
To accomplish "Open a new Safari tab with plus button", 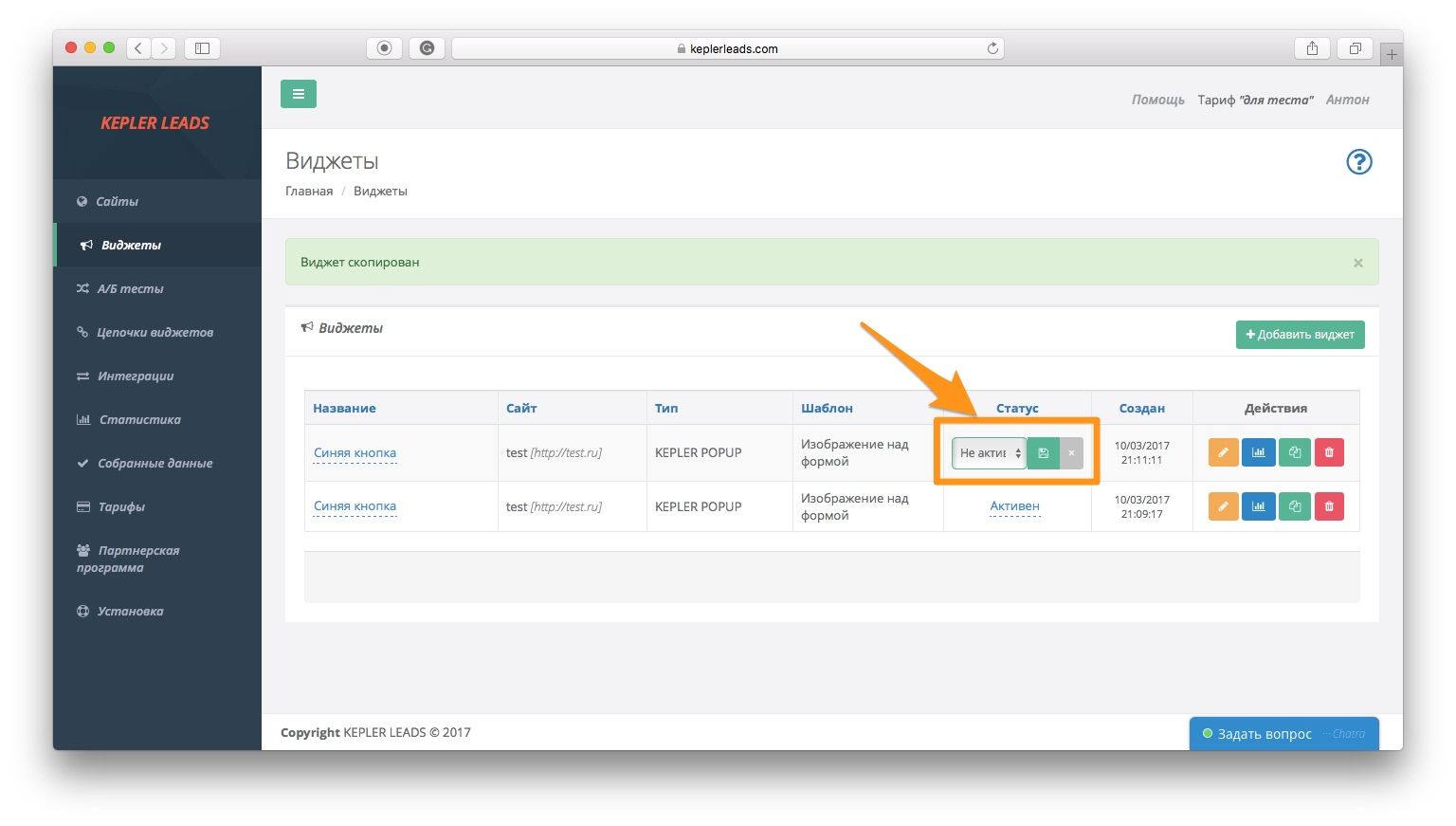I will click(1392, 54).
